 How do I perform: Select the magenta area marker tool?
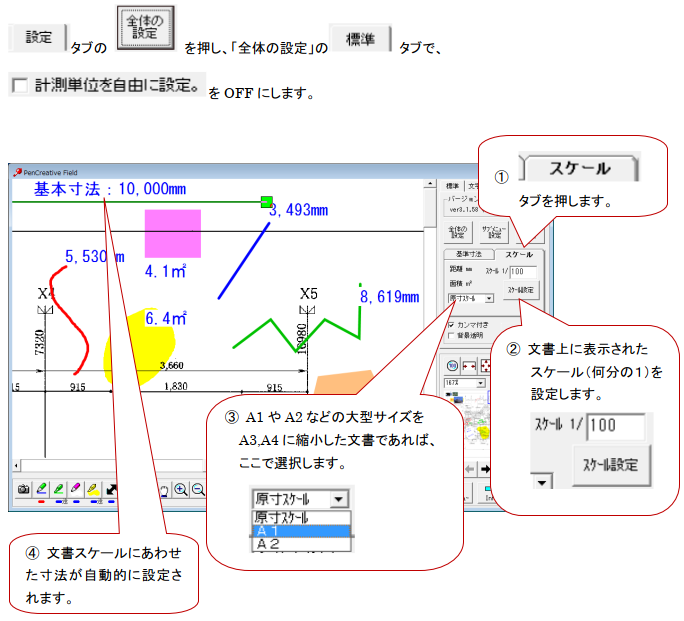click(x=76, y=489)
